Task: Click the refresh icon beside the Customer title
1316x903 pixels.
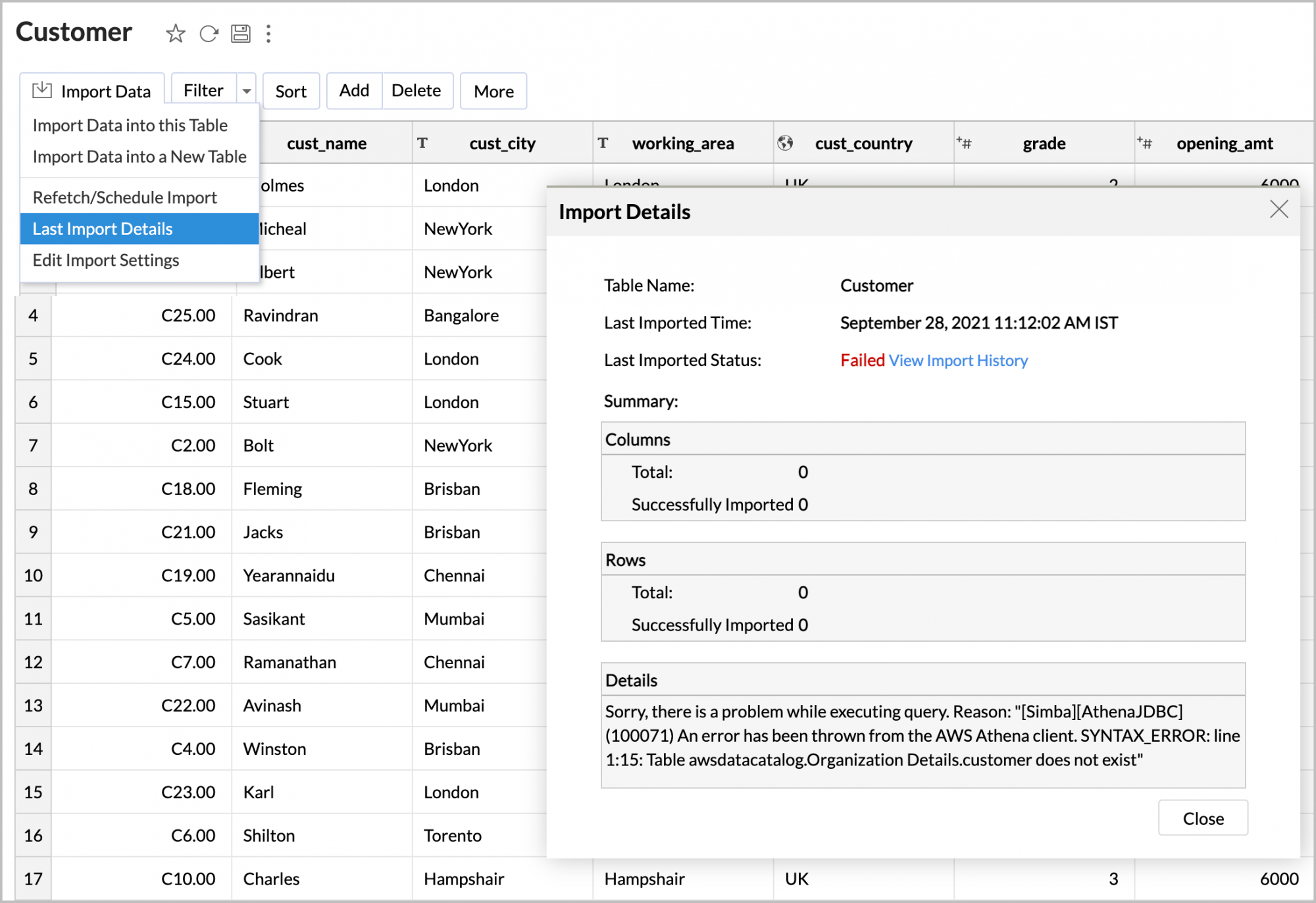Action: pos(209,34)
